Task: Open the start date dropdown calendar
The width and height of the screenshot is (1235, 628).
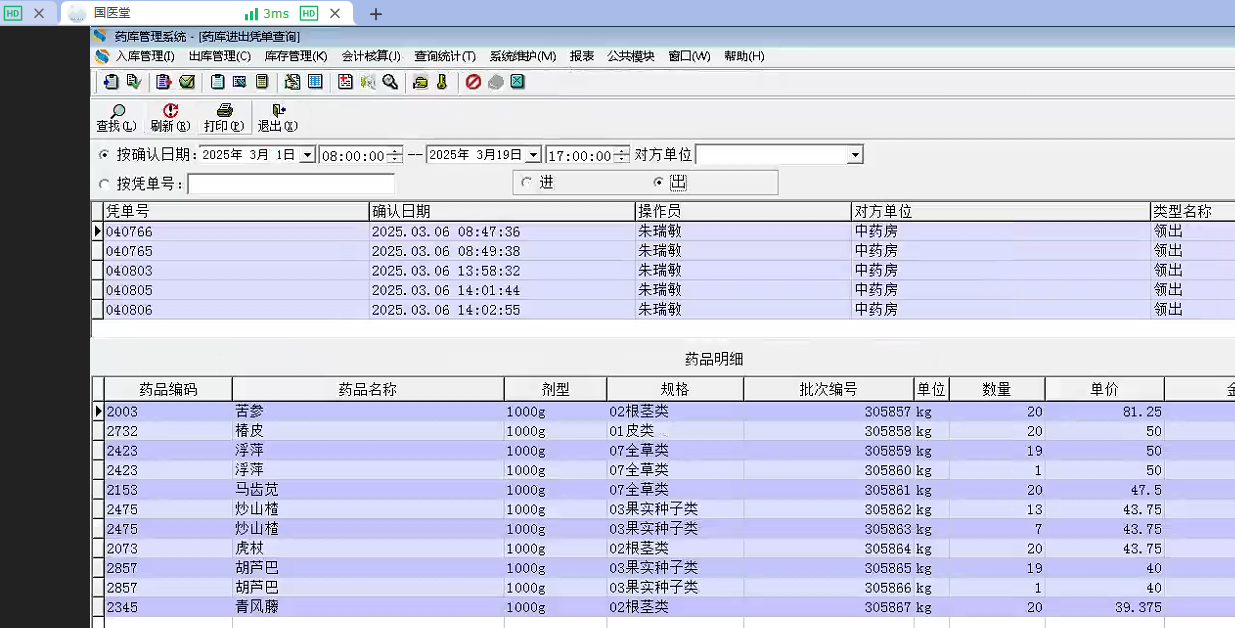Action: coord(307,156)
